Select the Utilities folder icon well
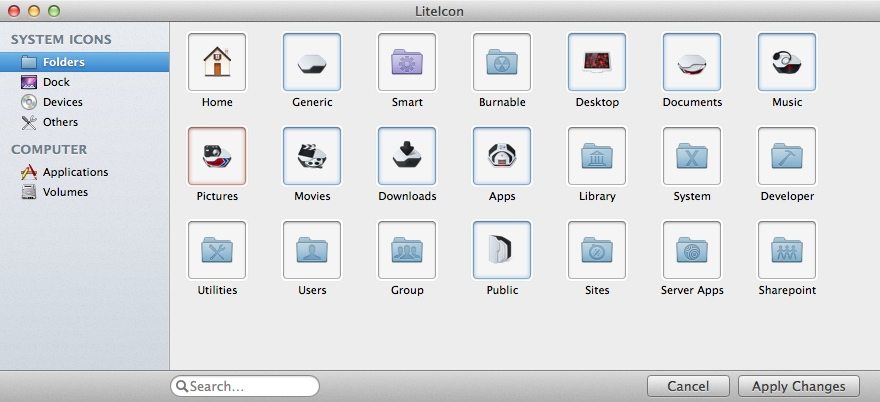This screenshot has height=402, width=880. coord(217,250)
